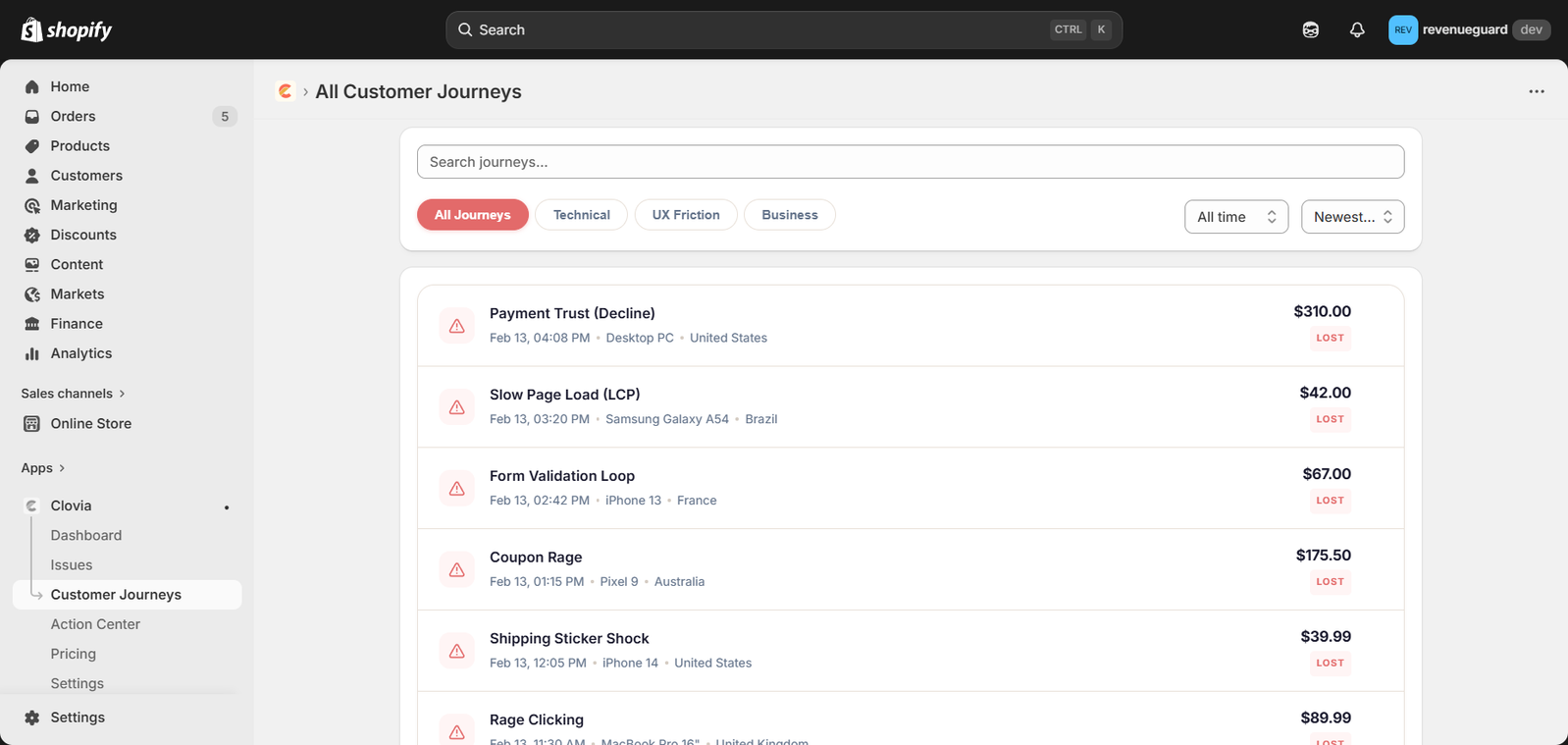The height and width of the screenshot is (745, 1568).
Task: Open the revenueguard account menu
Action: click(x=1469, y=29)
